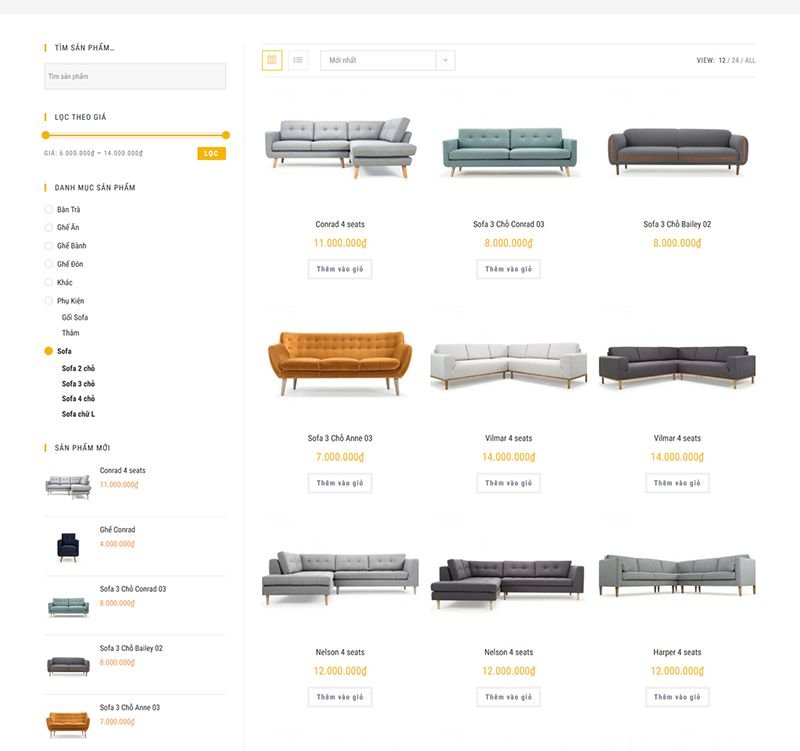Add Conrad 4 seats to cart

coord(340,269)
